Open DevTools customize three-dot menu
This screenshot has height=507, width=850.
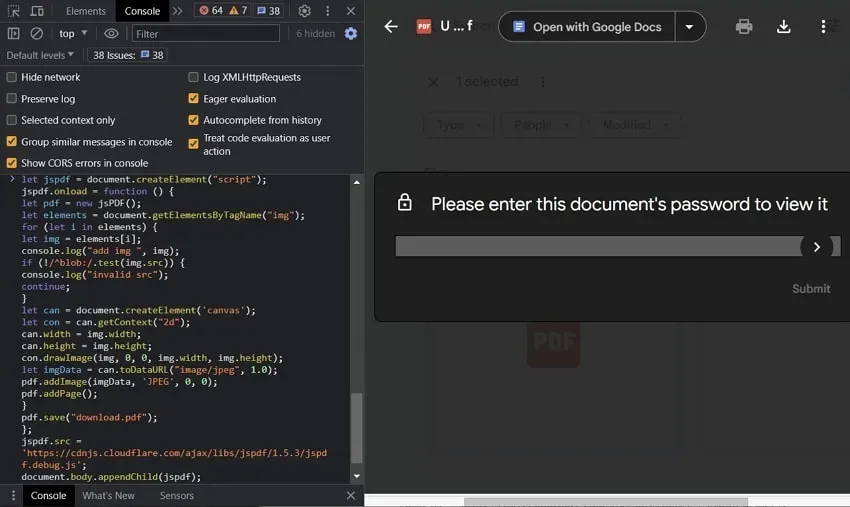[x=327, y=11]
